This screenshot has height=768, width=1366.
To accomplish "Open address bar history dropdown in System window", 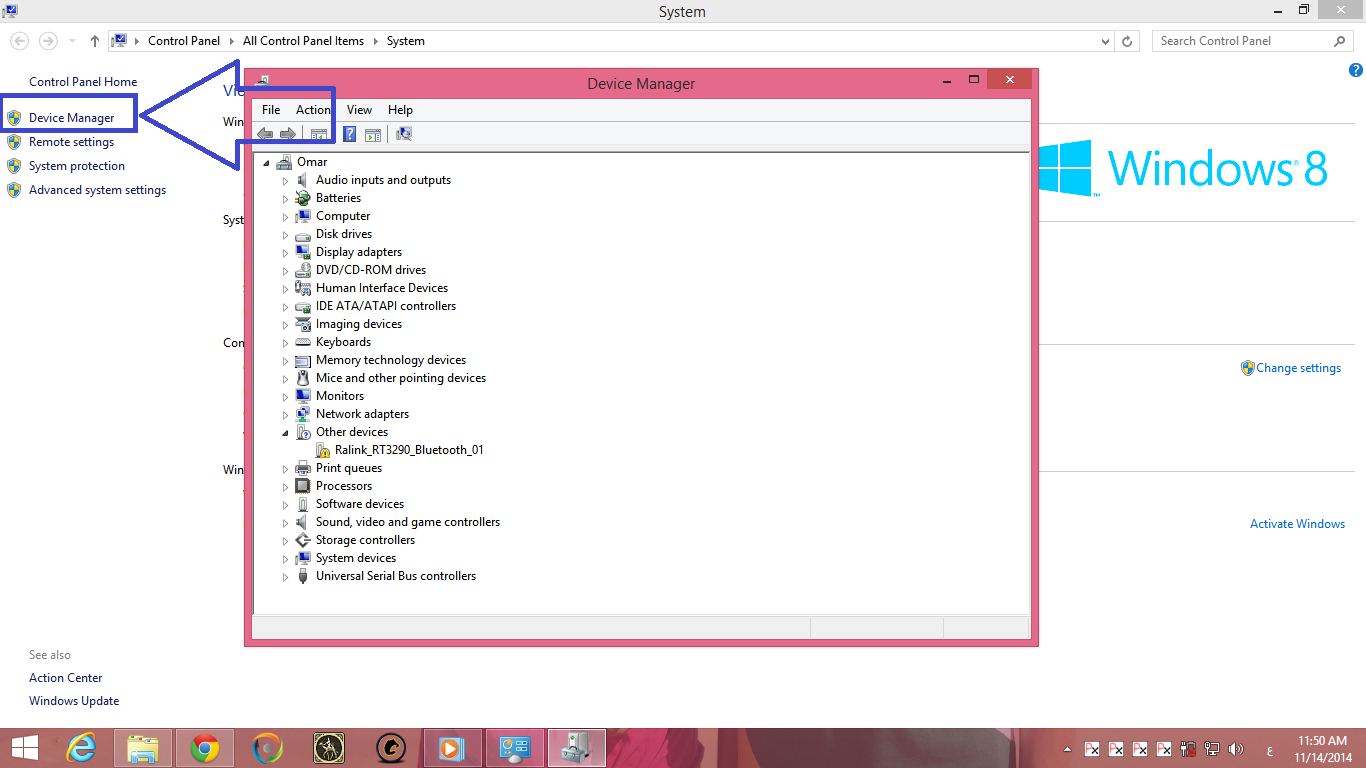I will pos(1105,42).
